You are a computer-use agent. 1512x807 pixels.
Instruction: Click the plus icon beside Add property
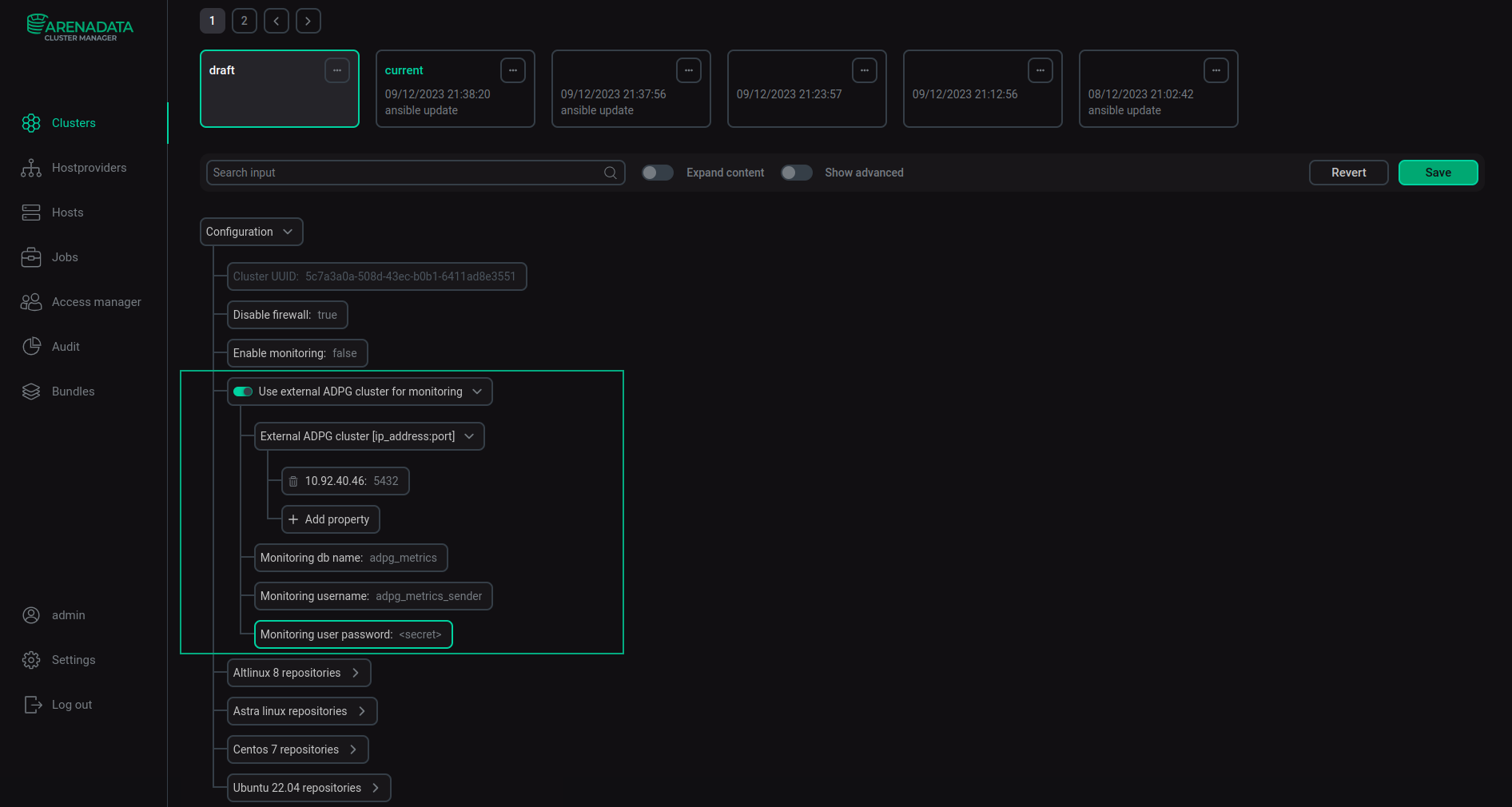[293, 519]
